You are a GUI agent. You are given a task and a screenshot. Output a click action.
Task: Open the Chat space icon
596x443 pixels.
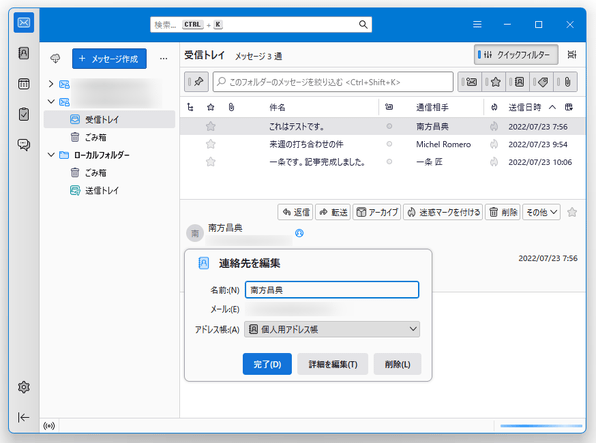[x=24, y=144]
